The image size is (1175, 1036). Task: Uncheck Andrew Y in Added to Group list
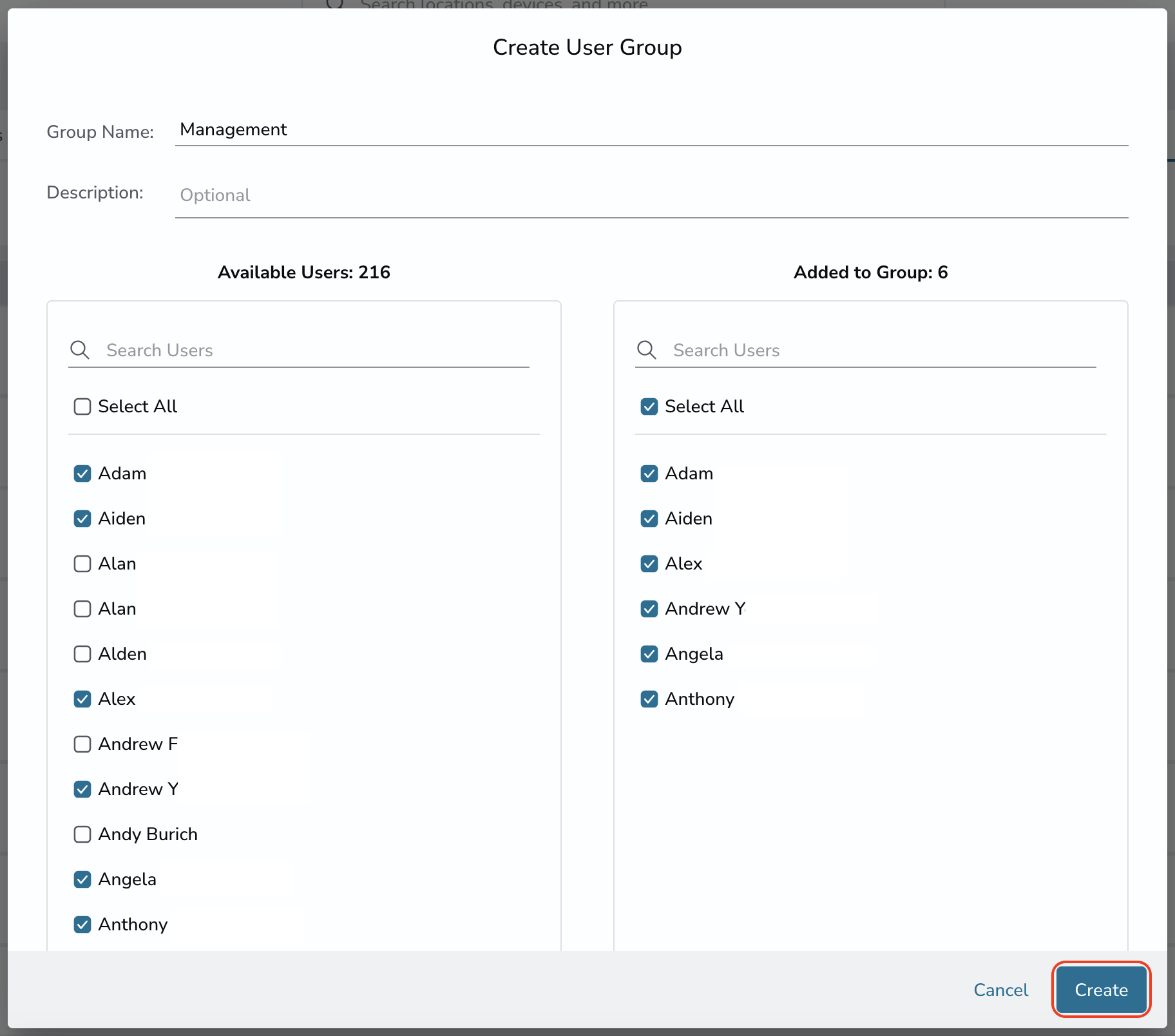click(x=649, y=609)
